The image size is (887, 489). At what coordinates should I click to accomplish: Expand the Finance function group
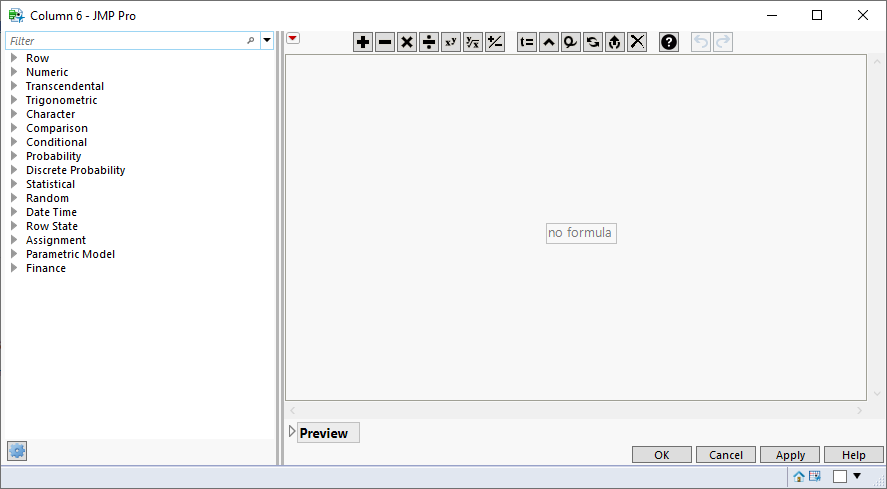[14, 268]
